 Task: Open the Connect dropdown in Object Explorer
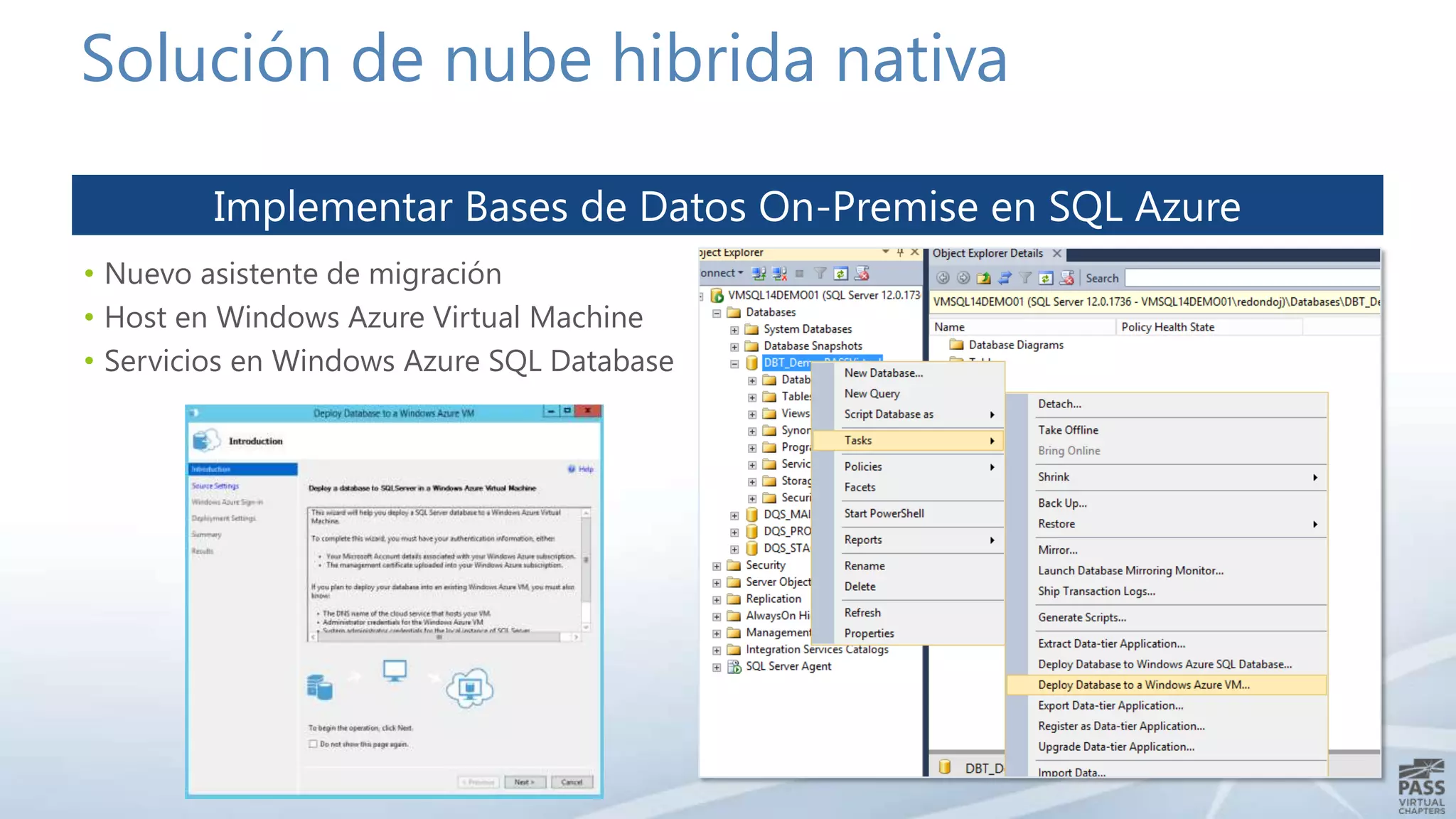(722, 273)
